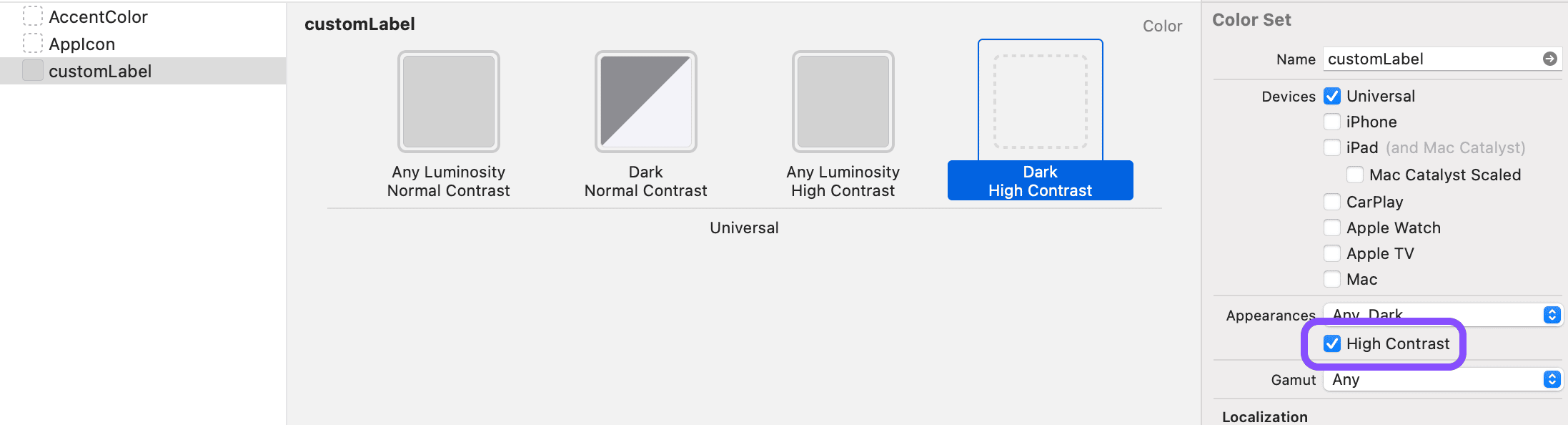This screenshot has width=1568, height=425.
Task: Click the Any Luminosity Normal Contrast color well
Action: click(448, 101)
